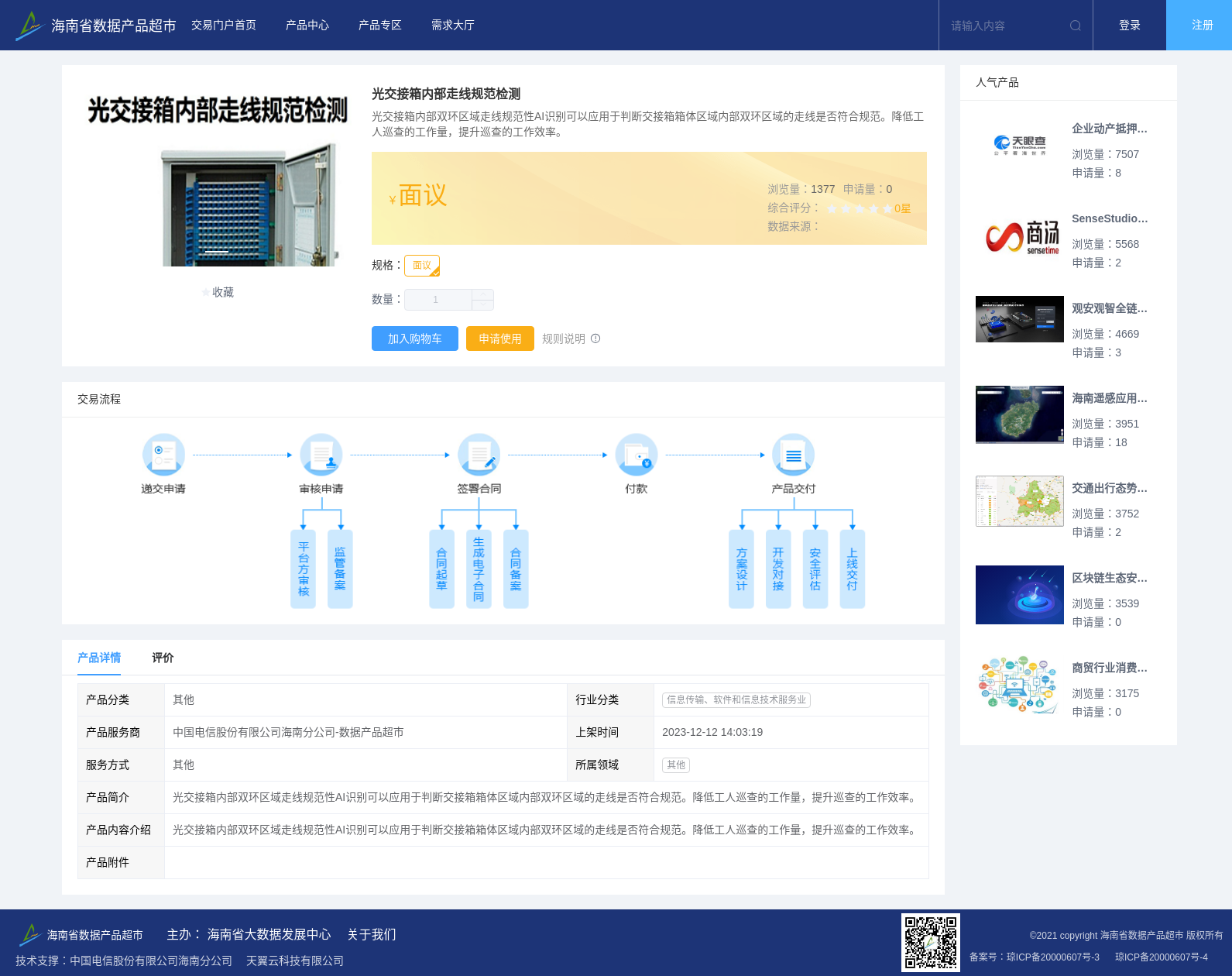Click the 付款 step icon
This screenshot has width=1232, height=976.
coord(637,455)
